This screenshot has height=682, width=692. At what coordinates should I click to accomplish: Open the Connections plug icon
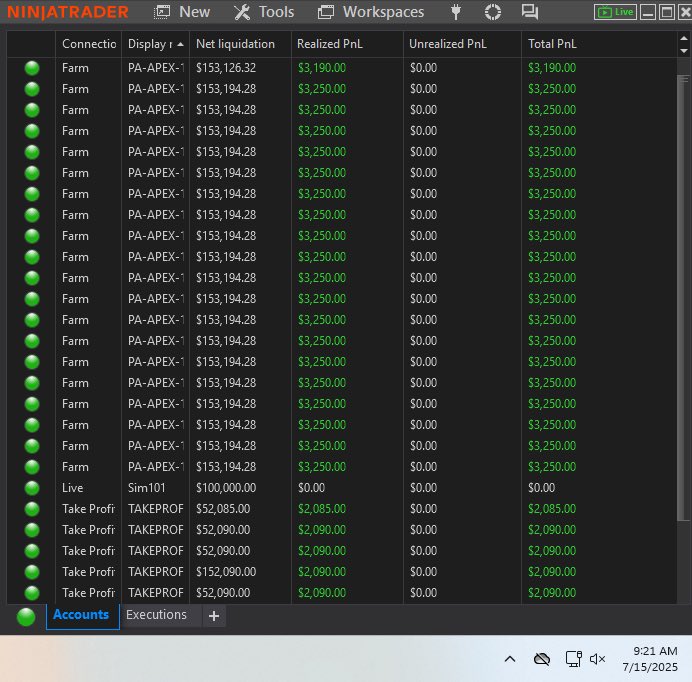456,12
